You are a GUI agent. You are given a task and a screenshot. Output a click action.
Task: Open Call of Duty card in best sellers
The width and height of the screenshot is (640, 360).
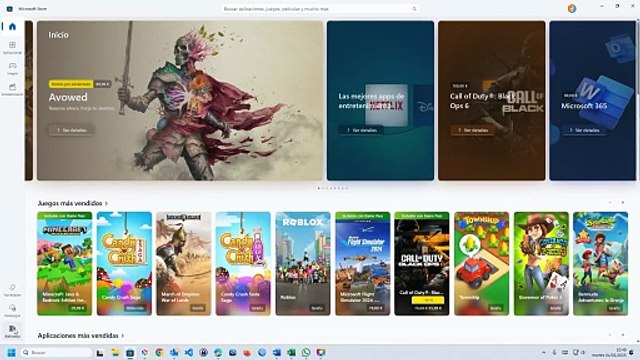(x=422, y=263)
